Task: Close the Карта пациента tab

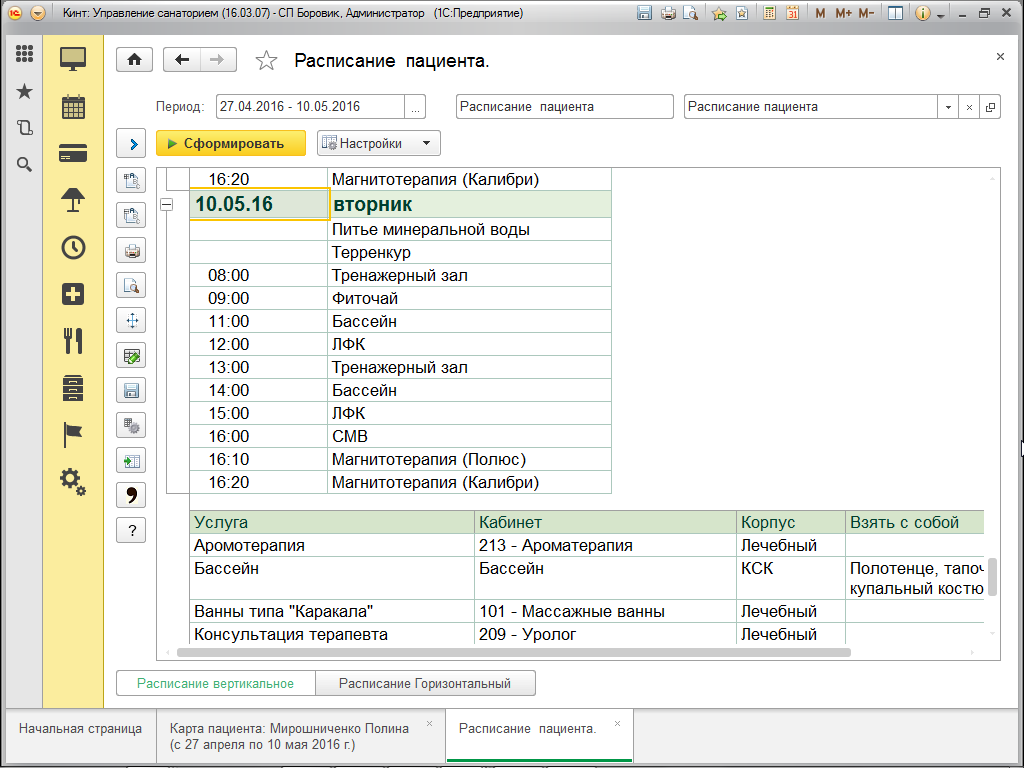Action: click(430, 724)
